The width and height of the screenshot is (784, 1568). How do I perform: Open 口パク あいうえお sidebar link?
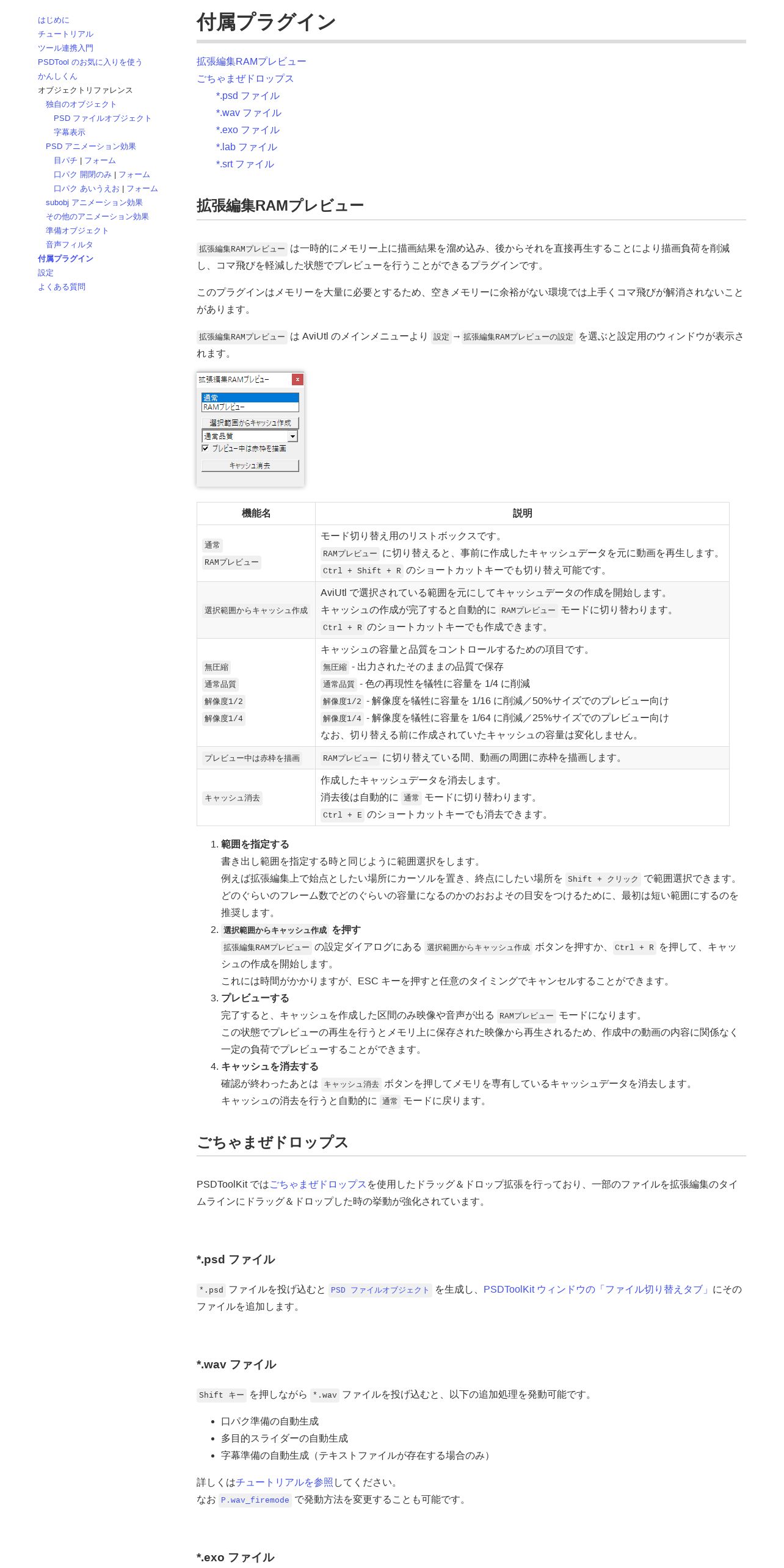[87, 189]
